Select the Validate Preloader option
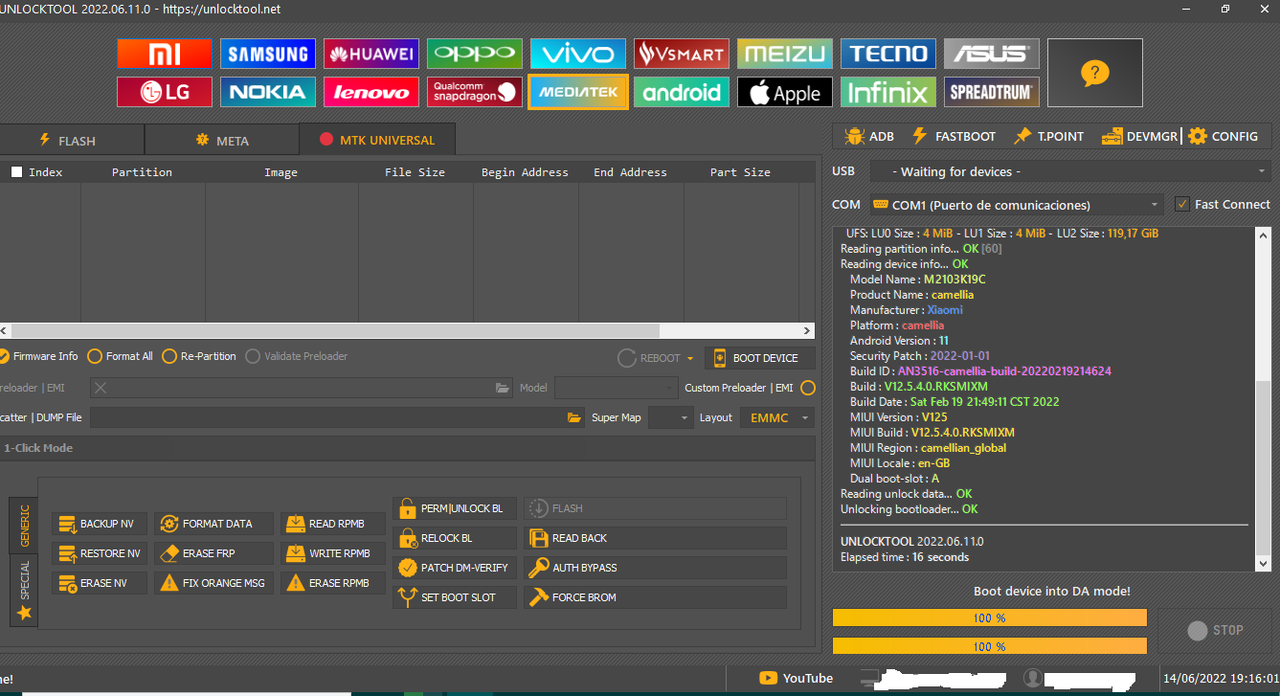 297,356
